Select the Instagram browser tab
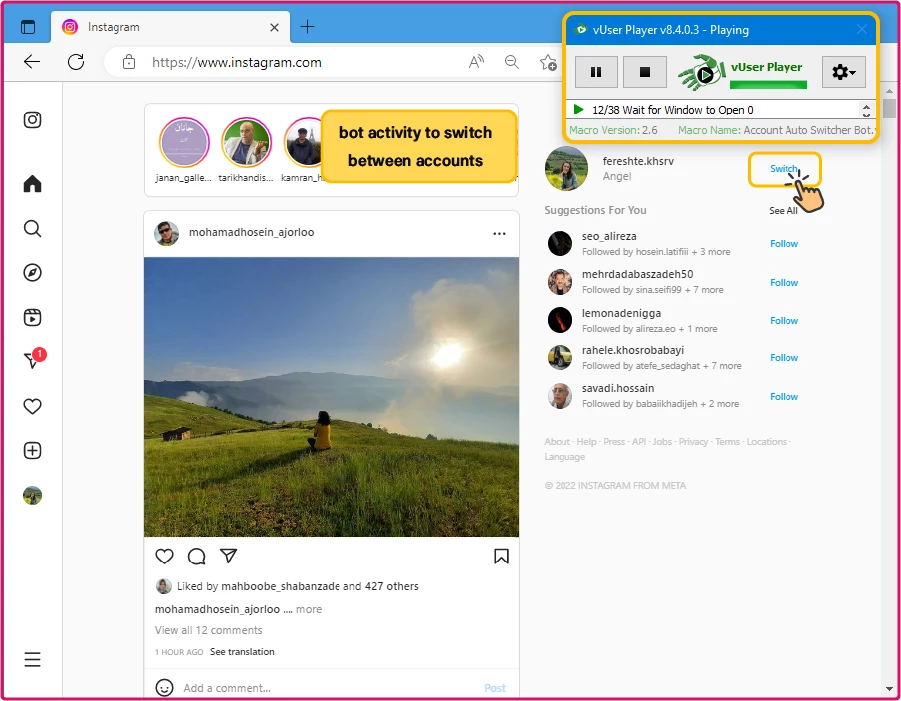This screenshot has width=901, height=701. pos(170,27)
